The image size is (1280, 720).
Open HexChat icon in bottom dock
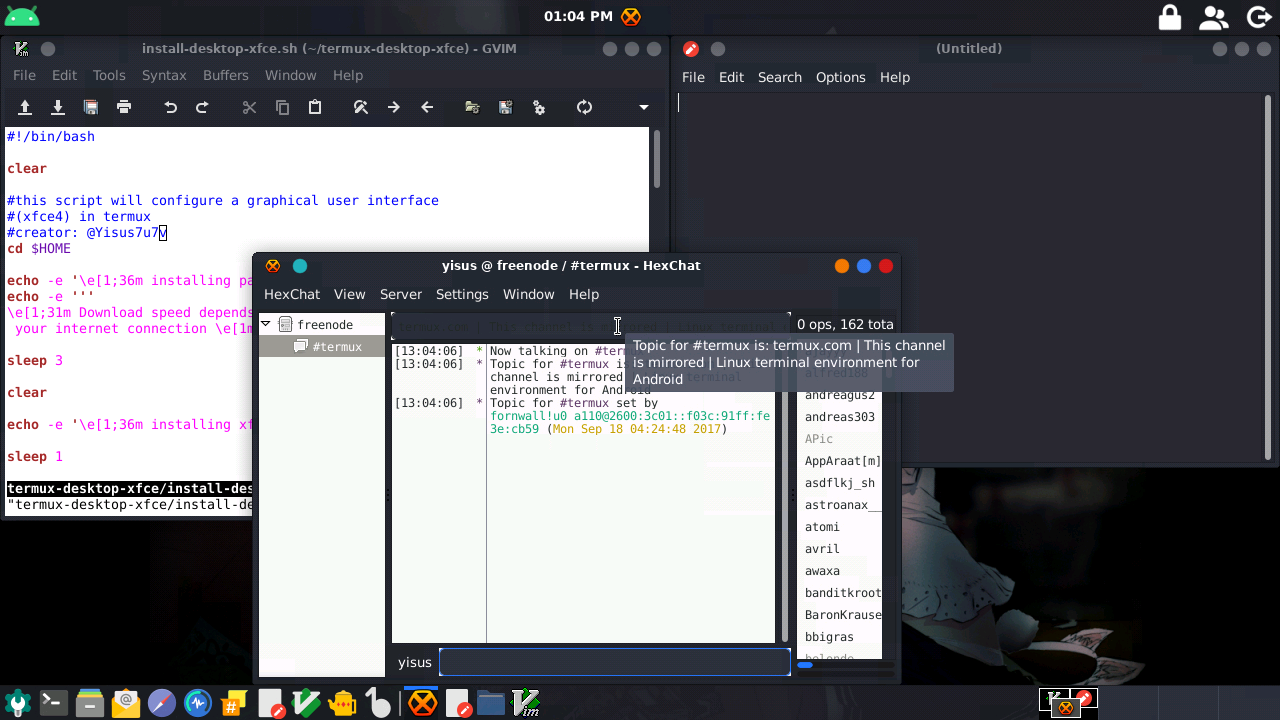tap(423, 703)
